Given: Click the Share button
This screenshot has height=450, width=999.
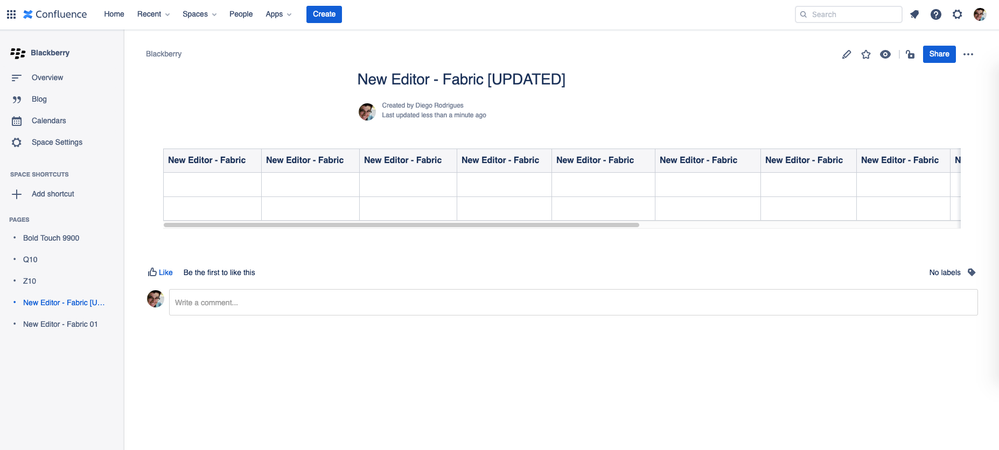Looking at the screenshot, I should [939, 54].
